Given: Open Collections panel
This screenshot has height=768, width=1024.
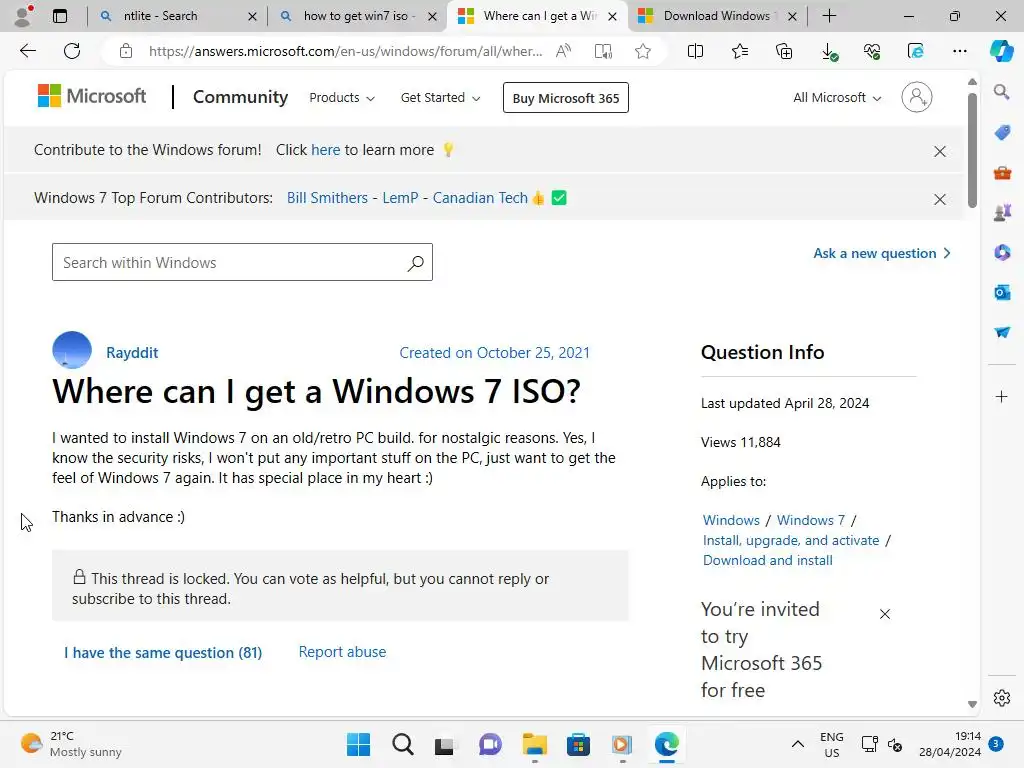Looking at the screenshot, I should click(x=784, y=51).
